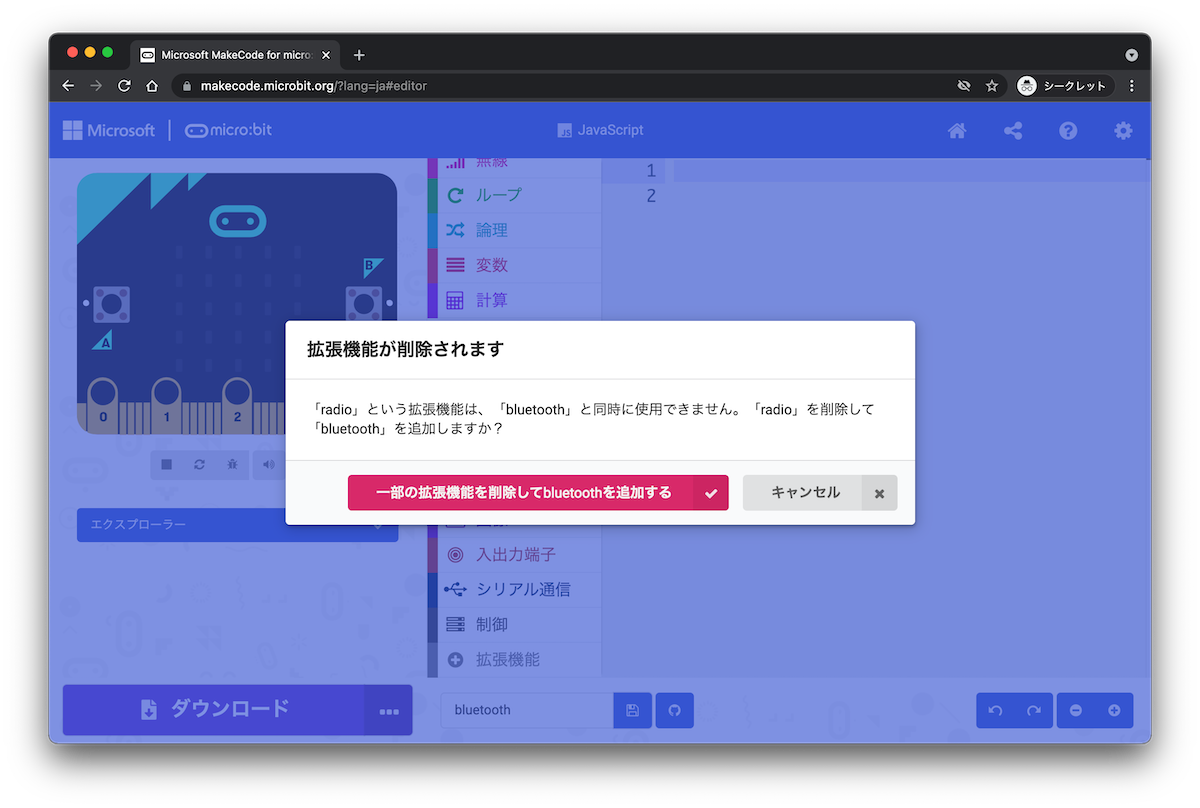Click the USB icon beside シリアル通信

point(455,589)
